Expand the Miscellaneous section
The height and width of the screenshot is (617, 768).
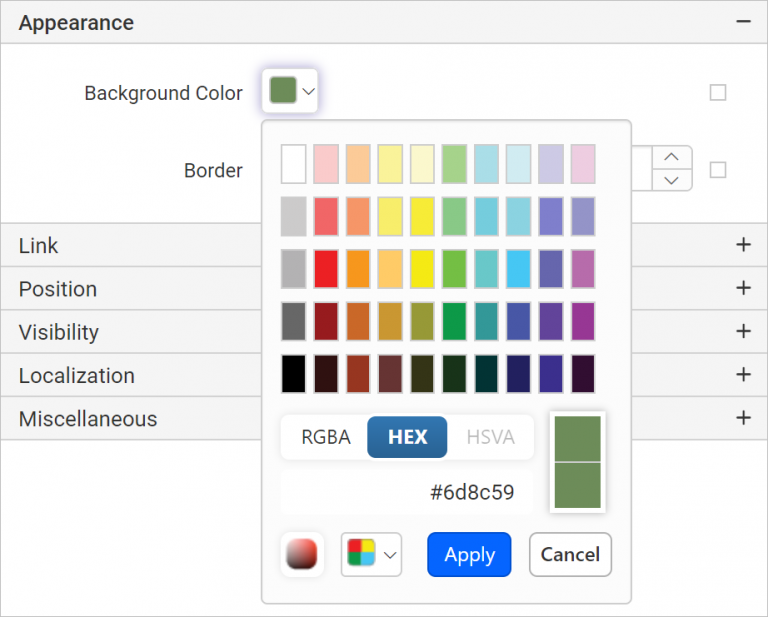click(x=743, y=418)
